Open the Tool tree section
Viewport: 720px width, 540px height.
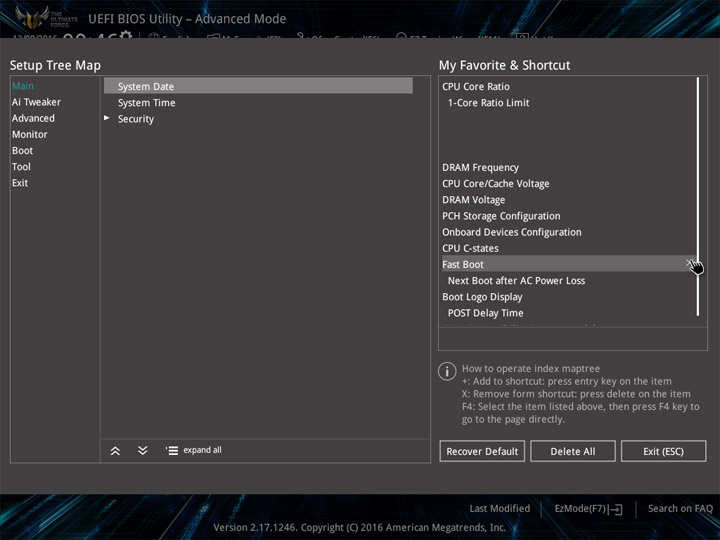[x=21, y=166]
